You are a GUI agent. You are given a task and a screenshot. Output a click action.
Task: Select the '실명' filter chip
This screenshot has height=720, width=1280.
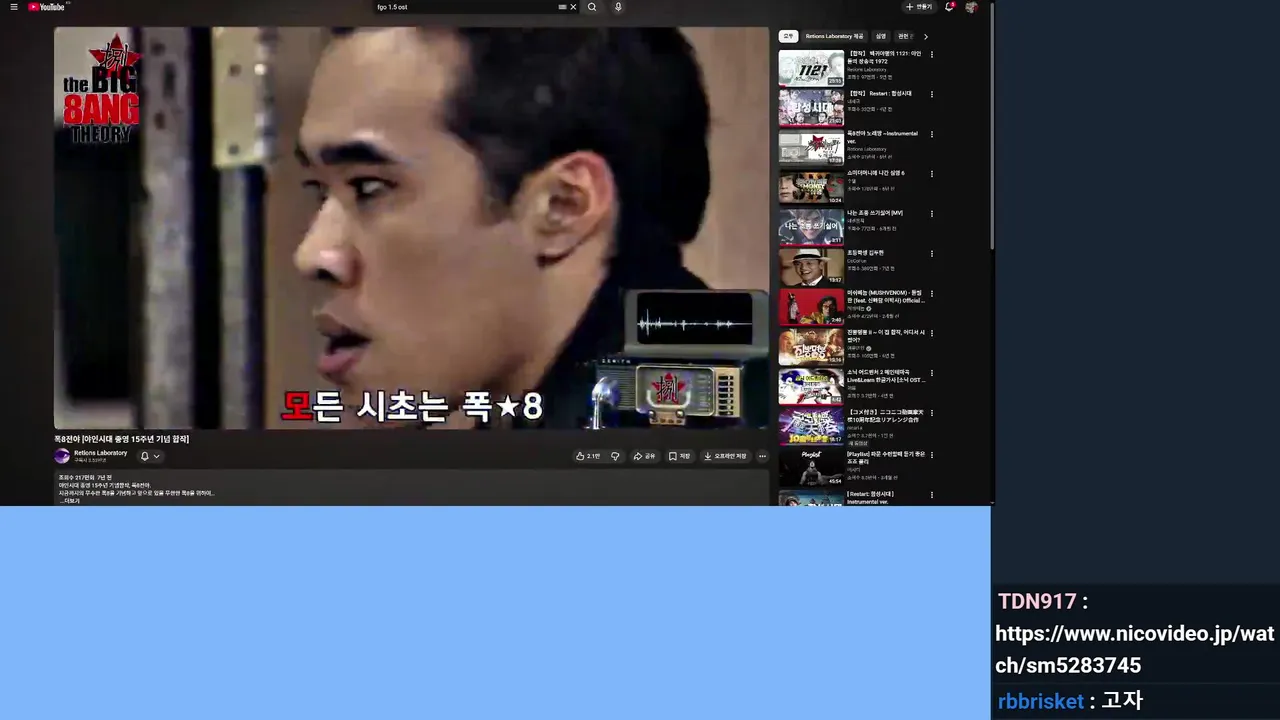coord(880,36)
